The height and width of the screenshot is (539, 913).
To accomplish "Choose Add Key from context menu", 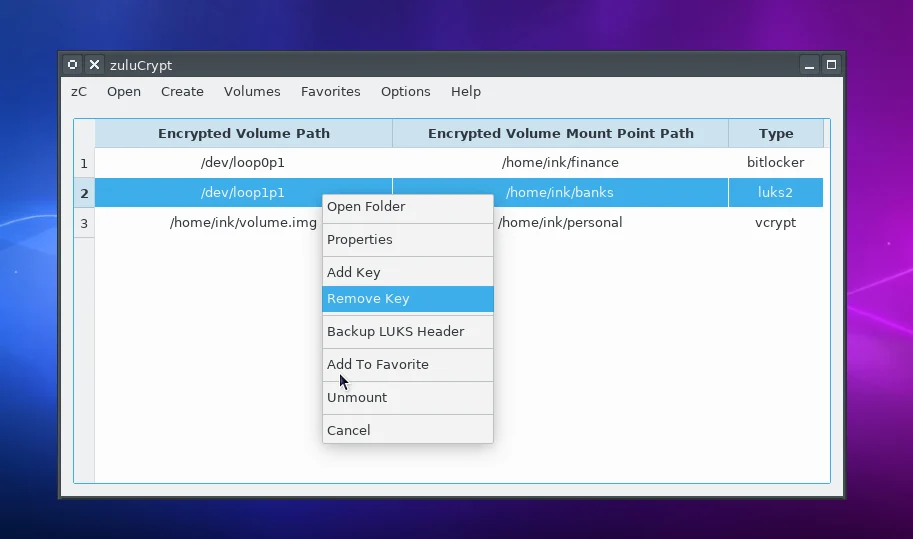I will click(354, 273).
